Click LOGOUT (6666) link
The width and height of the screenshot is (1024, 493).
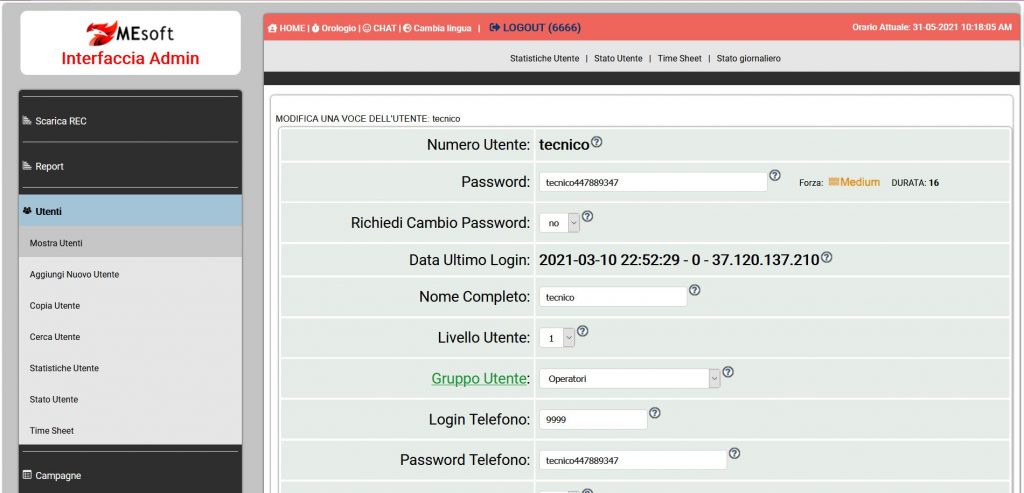tap(541, 27)
